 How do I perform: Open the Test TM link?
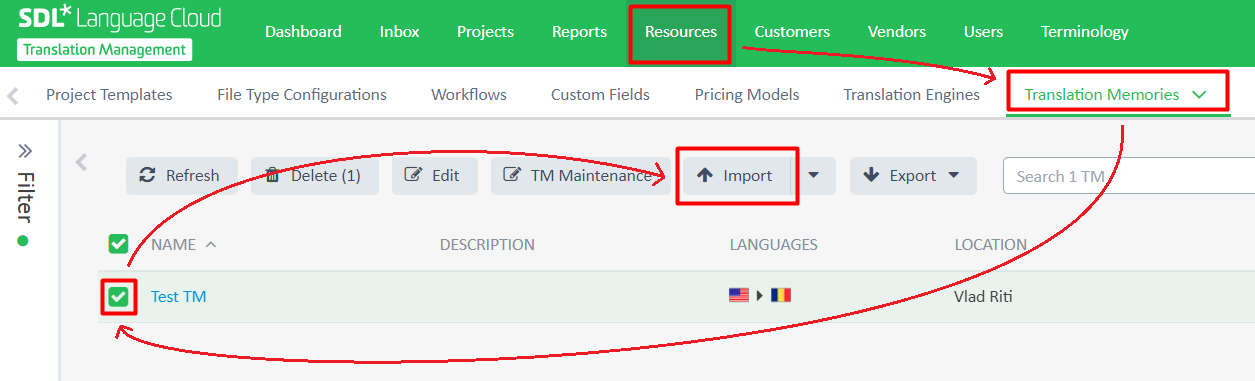click(178, 296)
